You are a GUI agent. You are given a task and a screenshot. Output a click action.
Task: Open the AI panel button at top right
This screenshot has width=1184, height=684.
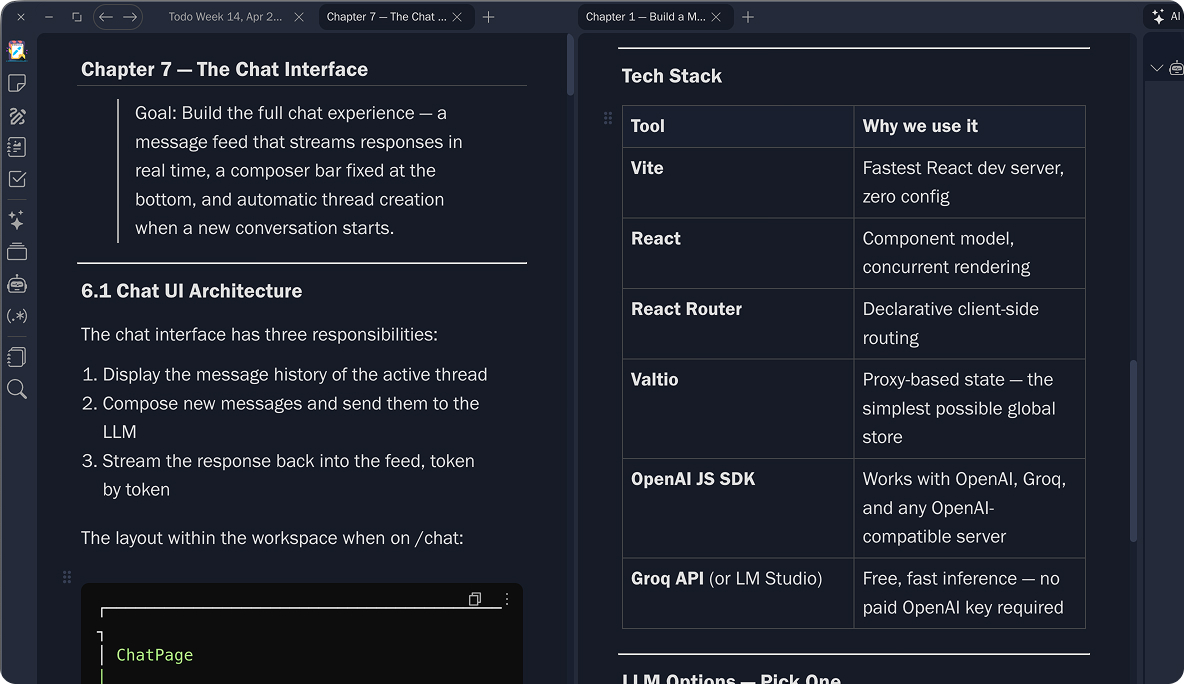coord(1166,17)
